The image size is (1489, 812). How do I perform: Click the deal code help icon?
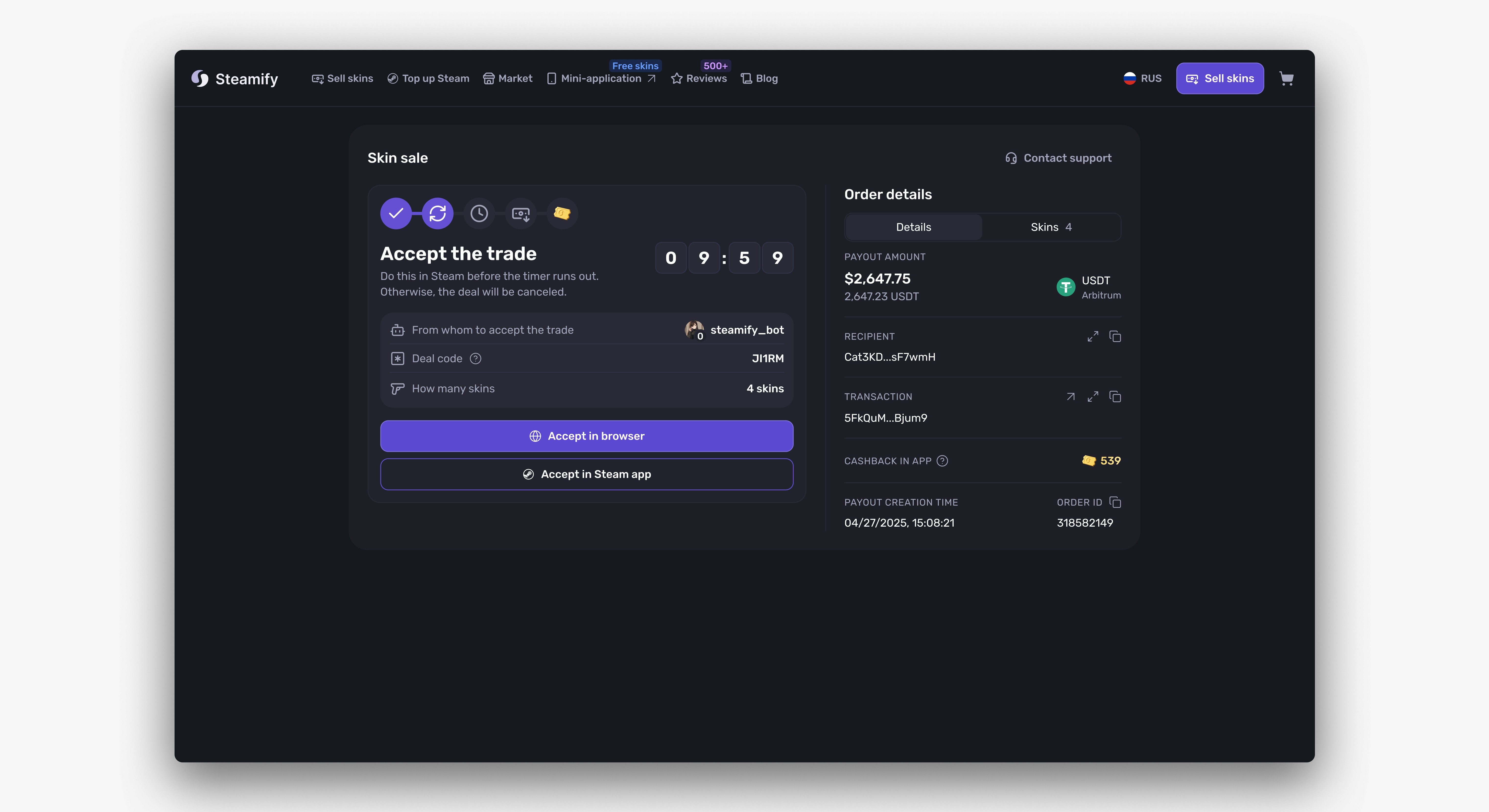pyautogui.click(x=475, y=358)
